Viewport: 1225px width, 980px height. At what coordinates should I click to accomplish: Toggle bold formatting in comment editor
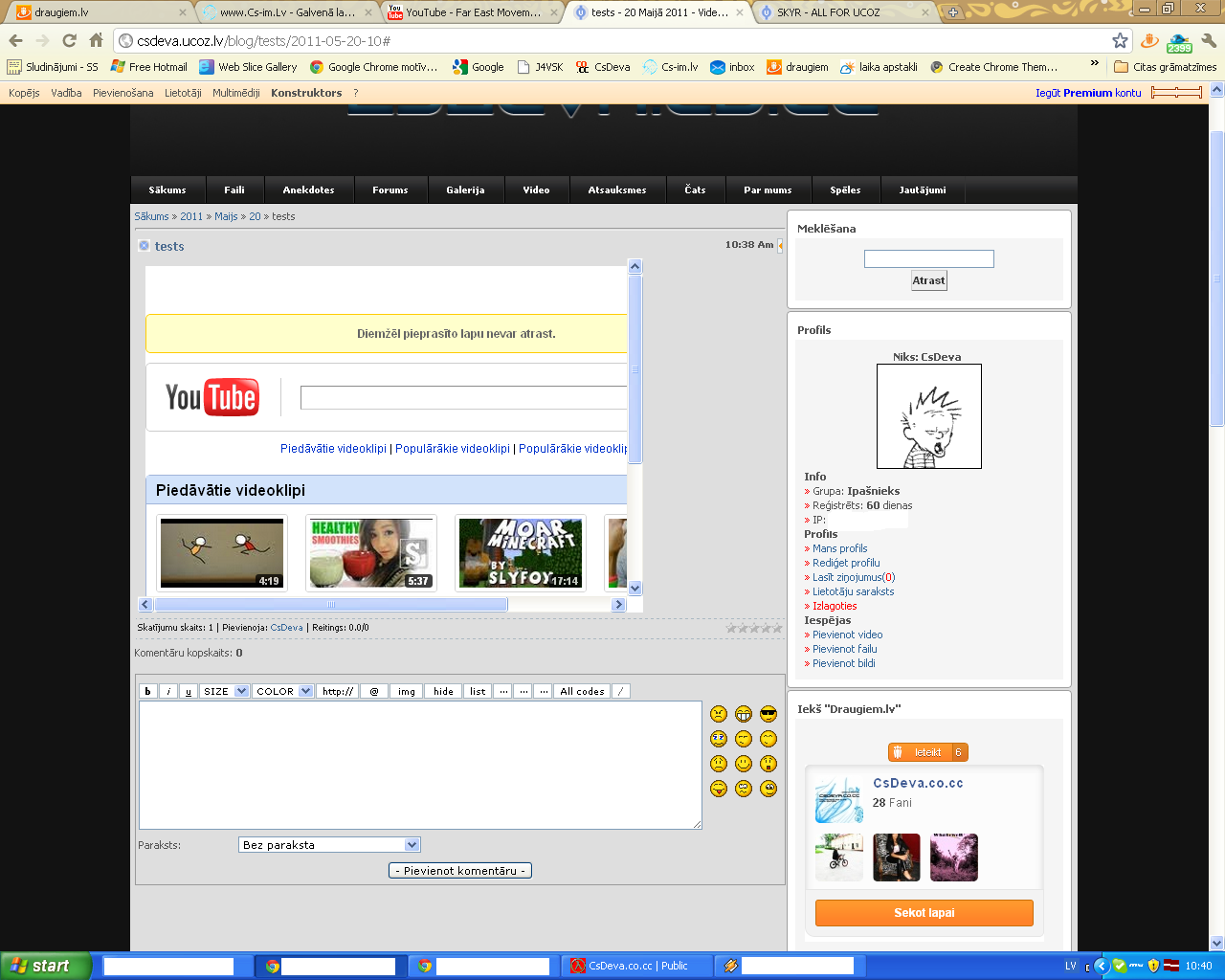147,691
